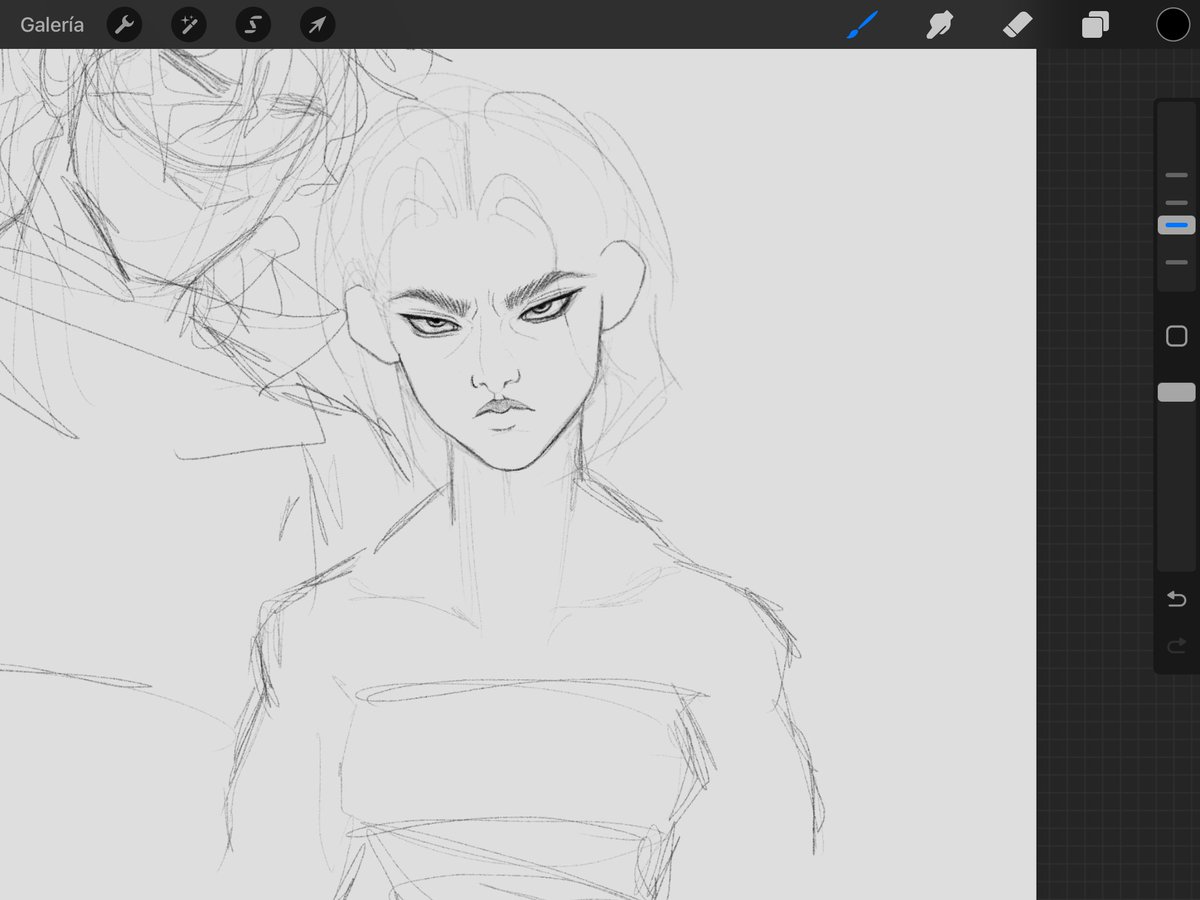Viewport: 1200px width, 900px height.
Task: Return to the Galería
Action: coord(51,24)
